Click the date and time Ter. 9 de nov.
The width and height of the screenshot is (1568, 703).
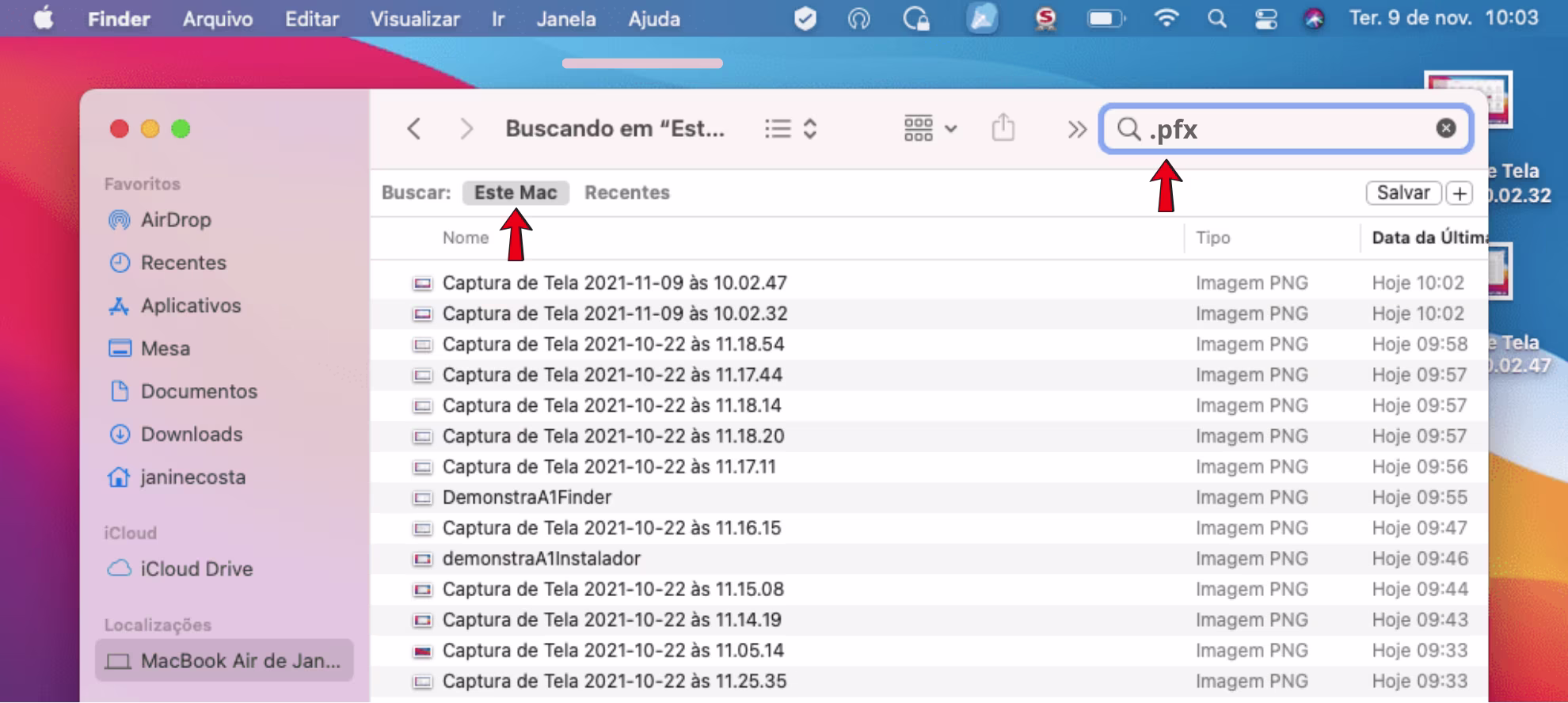[x=1444, y=18]
